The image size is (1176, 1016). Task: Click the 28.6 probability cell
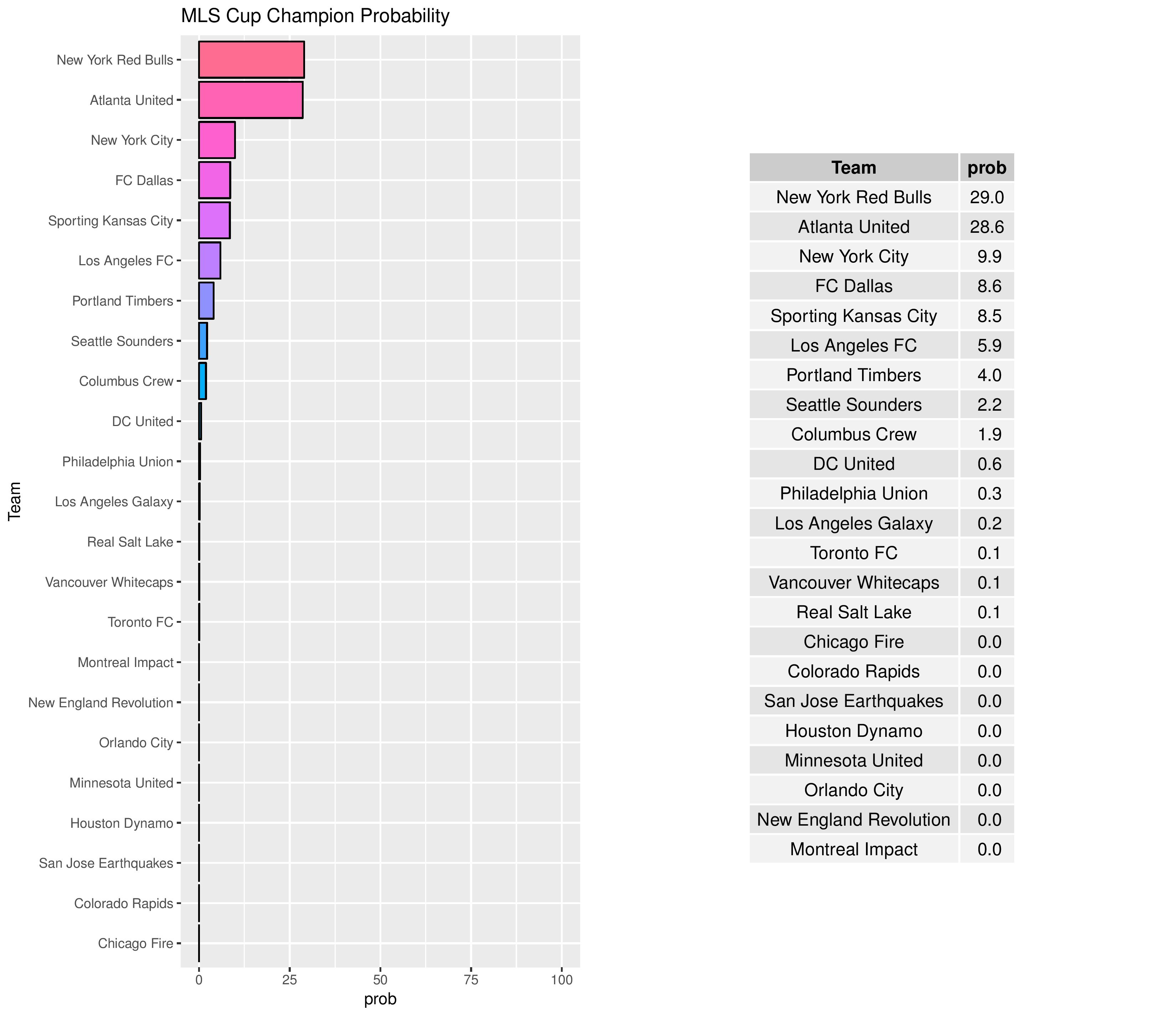pyautogui.click(x=986, y=227)
